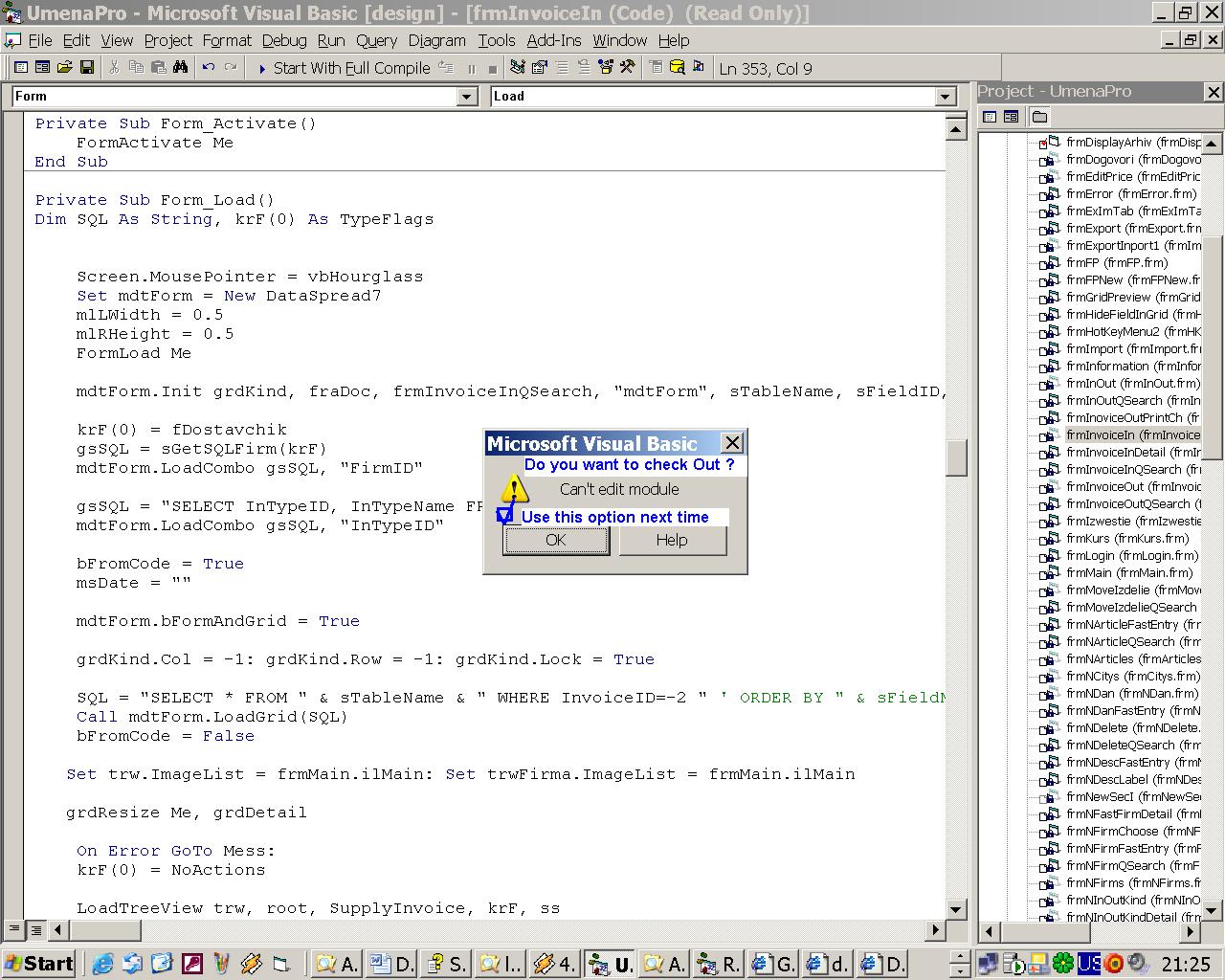Open the Load procedure dropdown arrow

coord(946,96)
